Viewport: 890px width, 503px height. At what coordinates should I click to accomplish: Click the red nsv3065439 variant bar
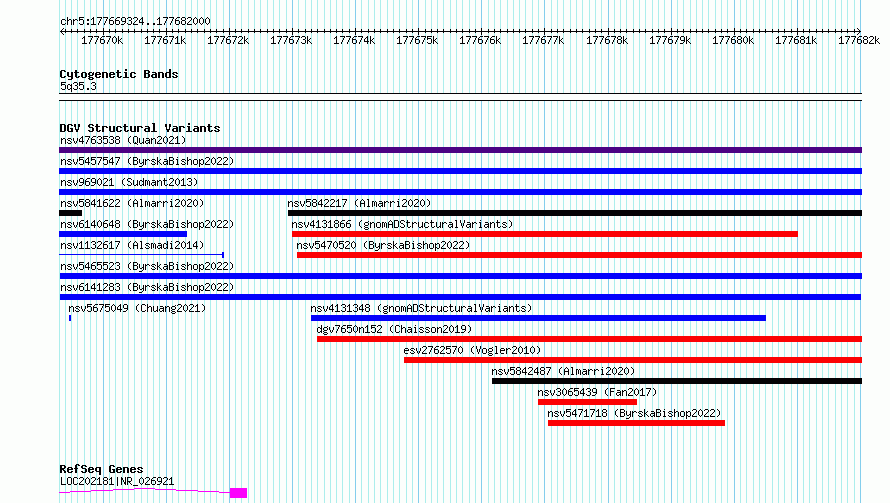[x=587, y=402]
